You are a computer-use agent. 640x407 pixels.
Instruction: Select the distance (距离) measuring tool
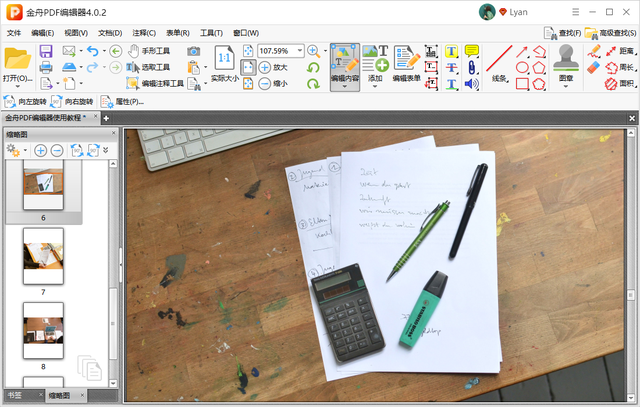tap(620, 51)
